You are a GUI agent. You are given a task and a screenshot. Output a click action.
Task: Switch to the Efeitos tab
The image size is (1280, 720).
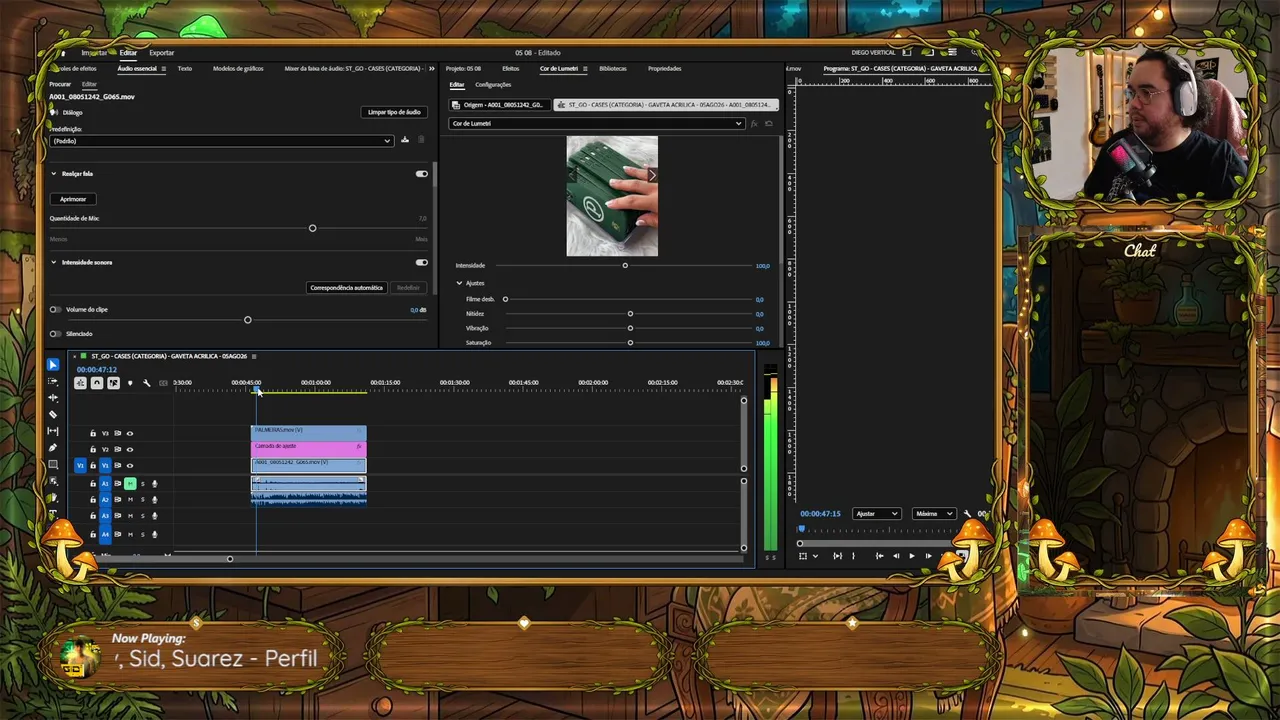tap(511, 69)
